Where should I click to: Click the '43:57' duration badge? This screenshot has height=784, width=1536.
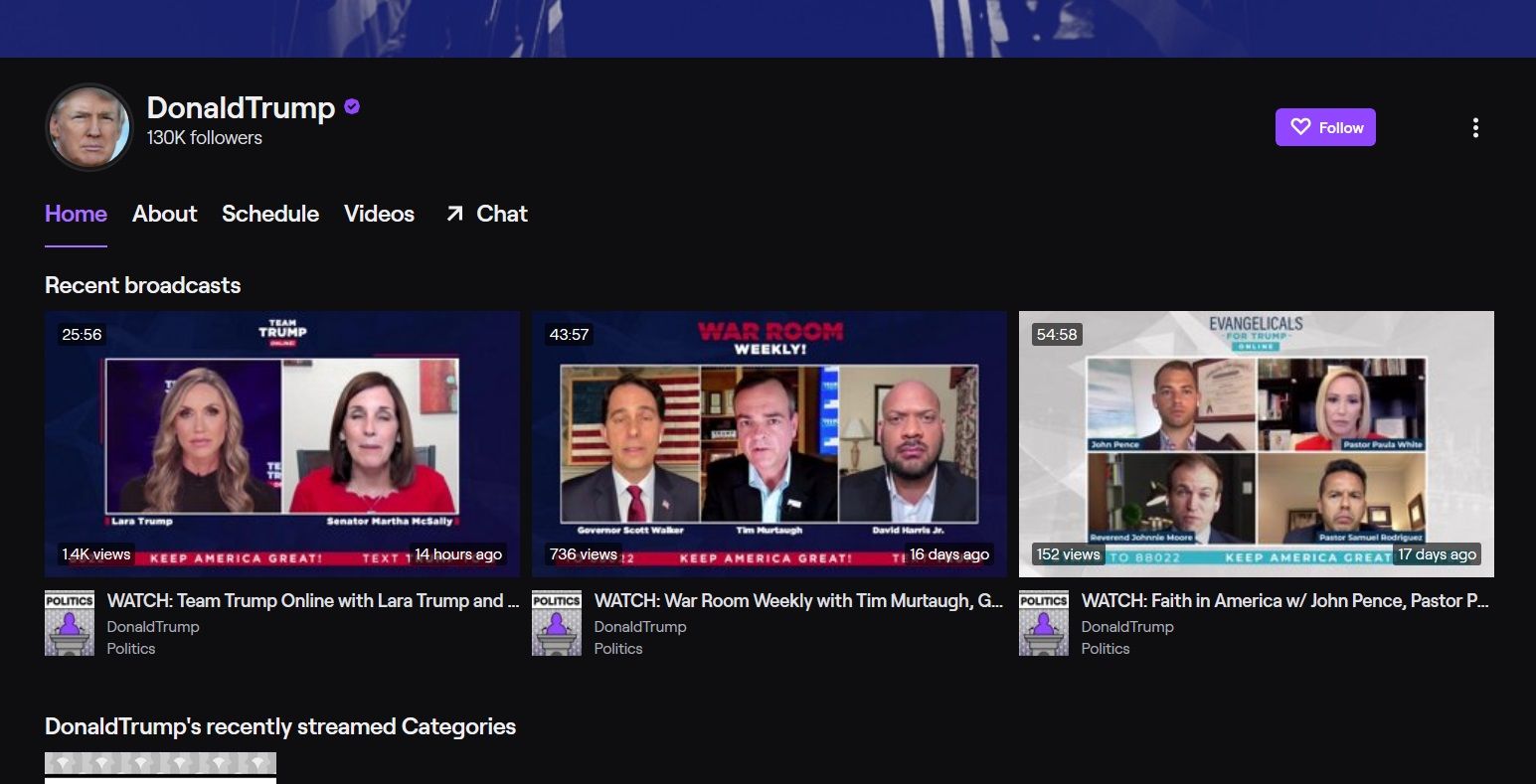[569, 335]
